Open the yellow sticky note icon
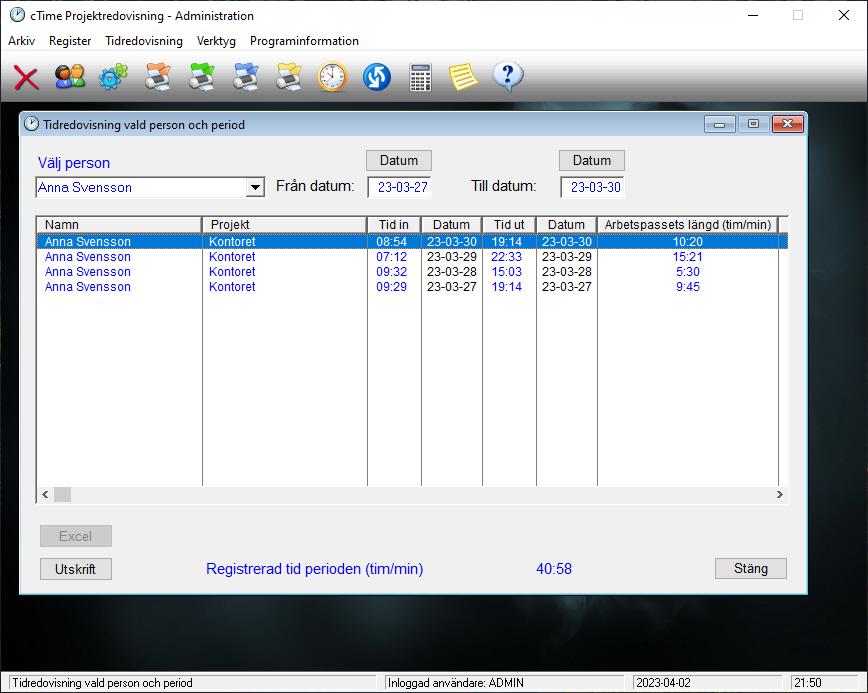868x693 pixels. coord(463,76)
